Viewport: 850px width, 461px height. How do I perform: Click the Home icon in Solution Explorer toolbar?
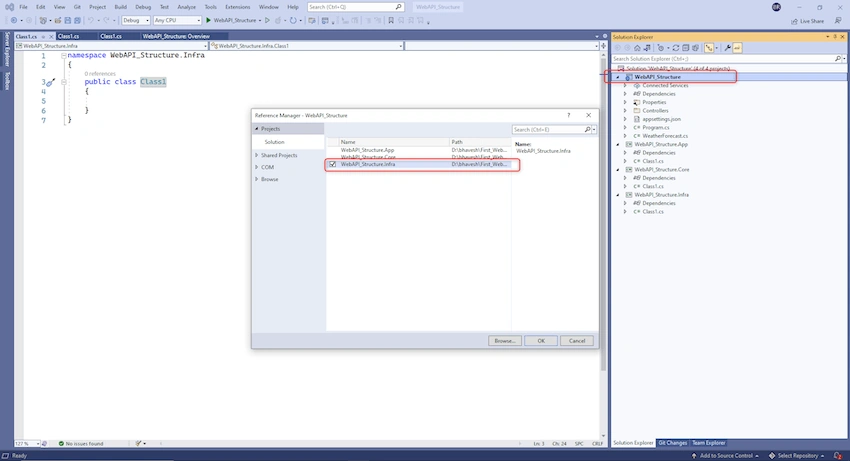click(x=637, y=48)
